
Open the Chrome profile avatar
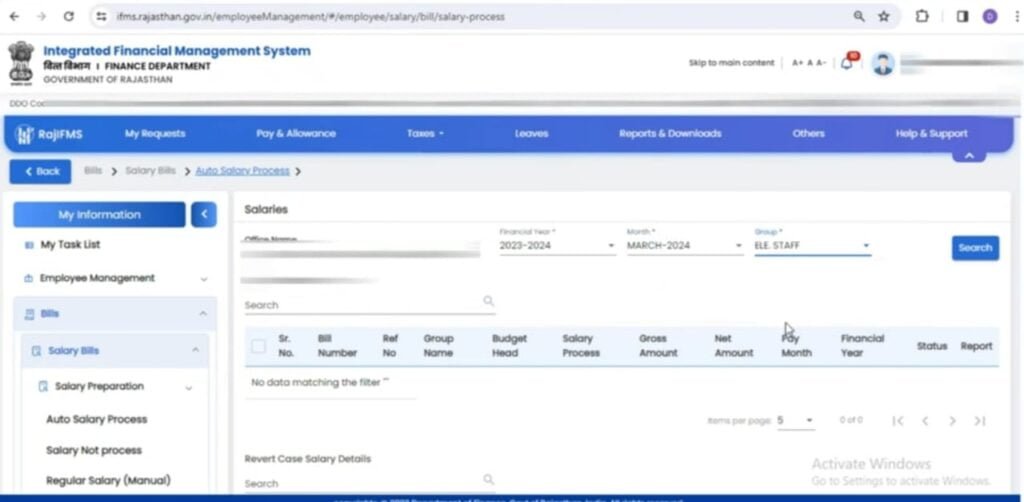(990, 16)
